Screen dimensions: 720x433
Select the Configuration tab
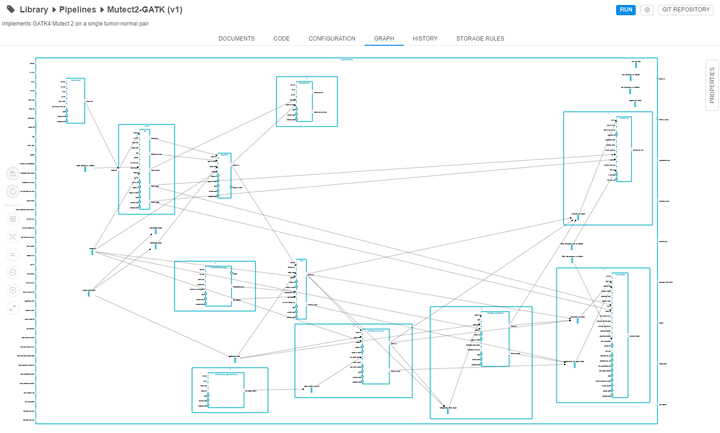(331, 38)
